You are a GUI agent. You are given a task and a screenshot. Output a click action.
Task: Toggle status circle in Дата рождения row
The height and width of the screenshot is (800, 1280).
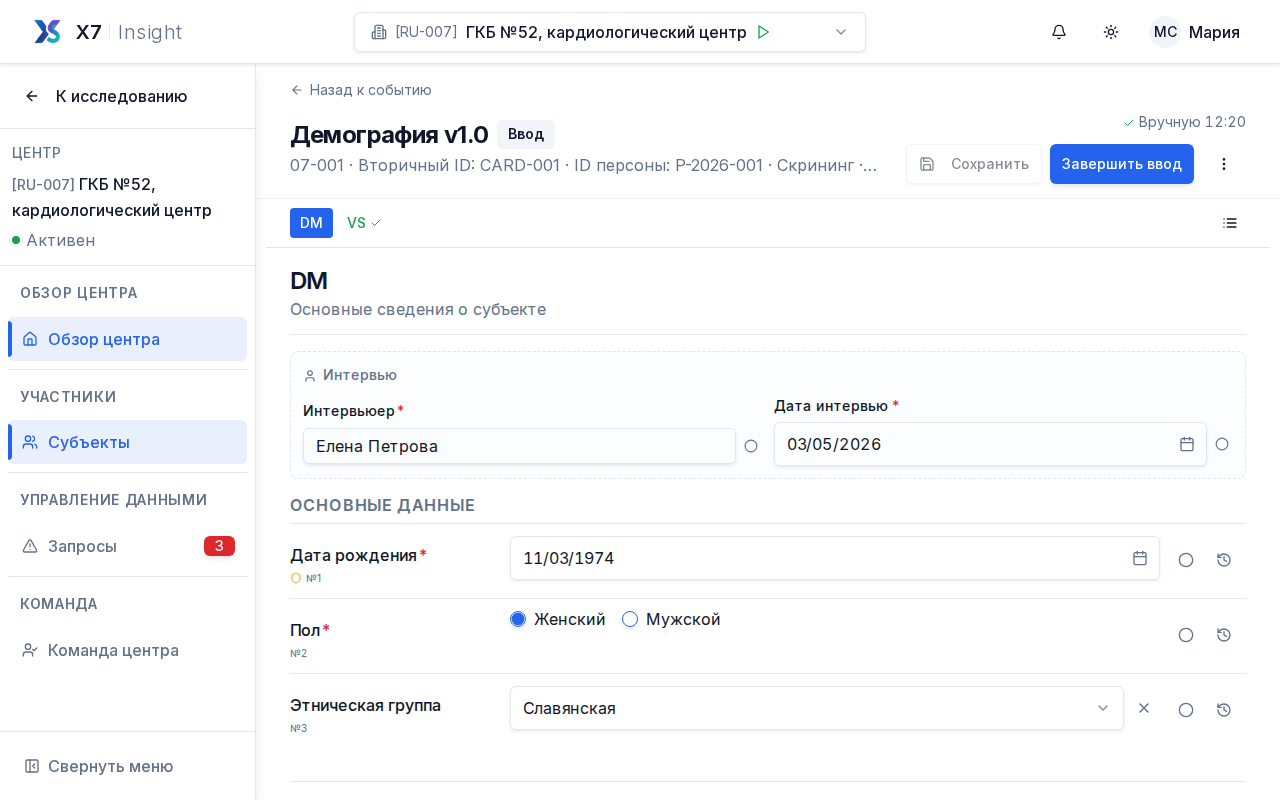tap(1186, 560)
